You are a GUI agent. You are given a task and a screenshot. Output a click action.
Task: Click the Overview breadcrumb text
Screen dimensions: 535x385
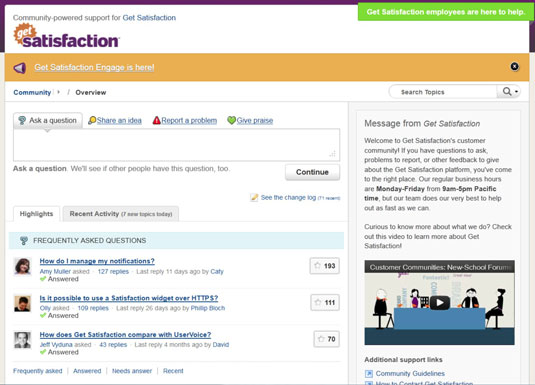click(91, 92)
